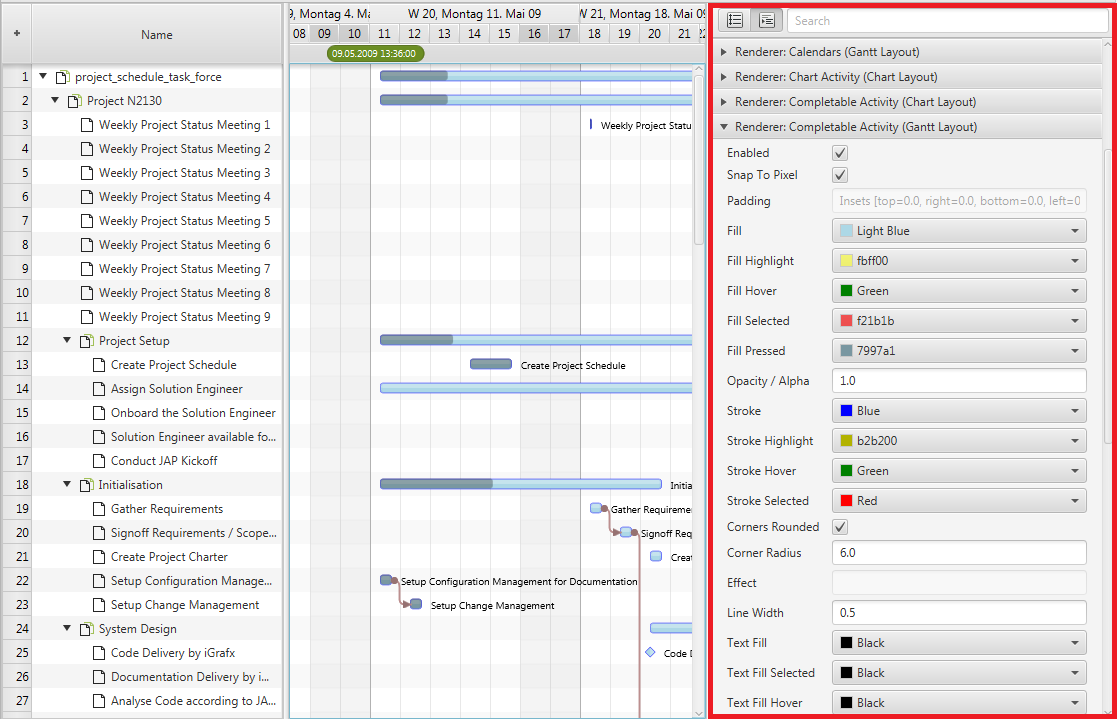Viewport: 1117px width, 719px height.
Task: Collapse the Initialisation group
Action: (67, 485)
